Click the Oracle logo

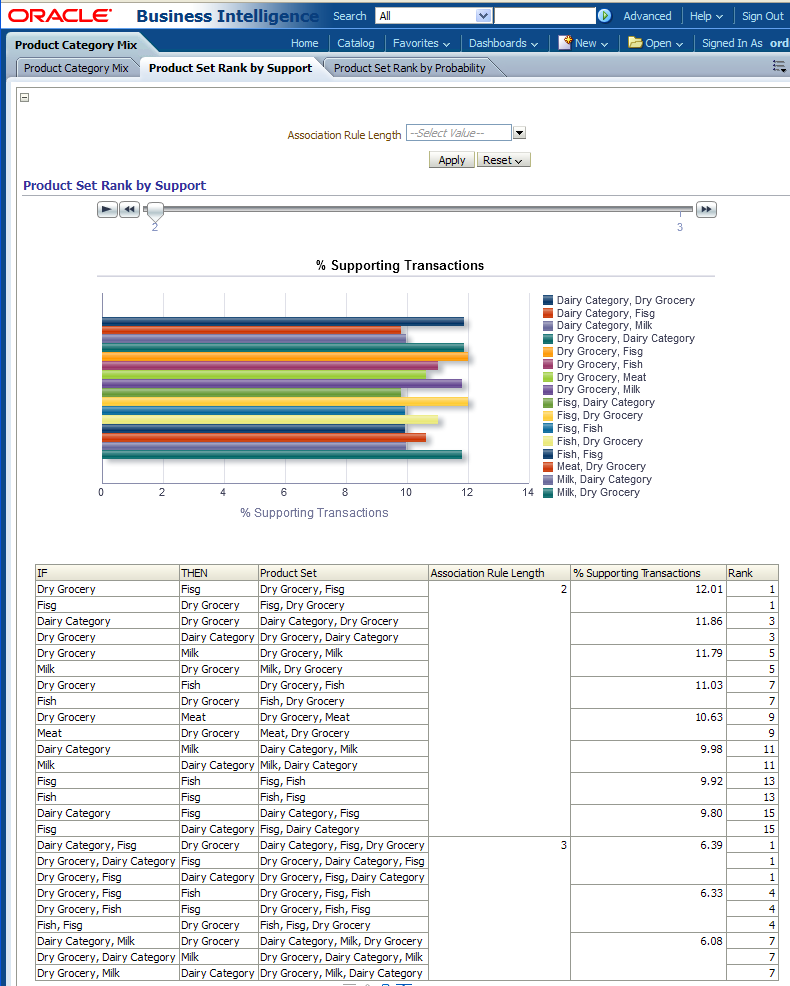[x=60, y=16]
